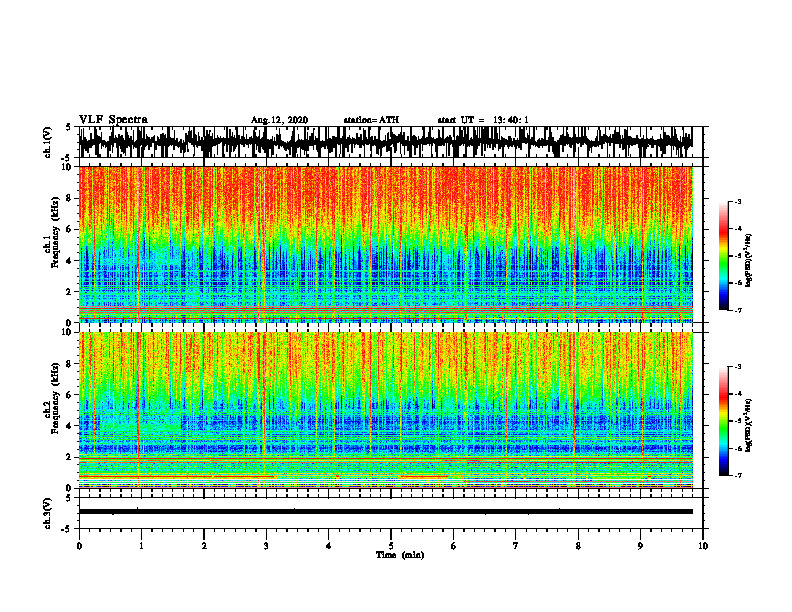
Task: Click the ch.2 color bar "log(PSD)(V²/Hz)" label
Action: pos(749,425)
